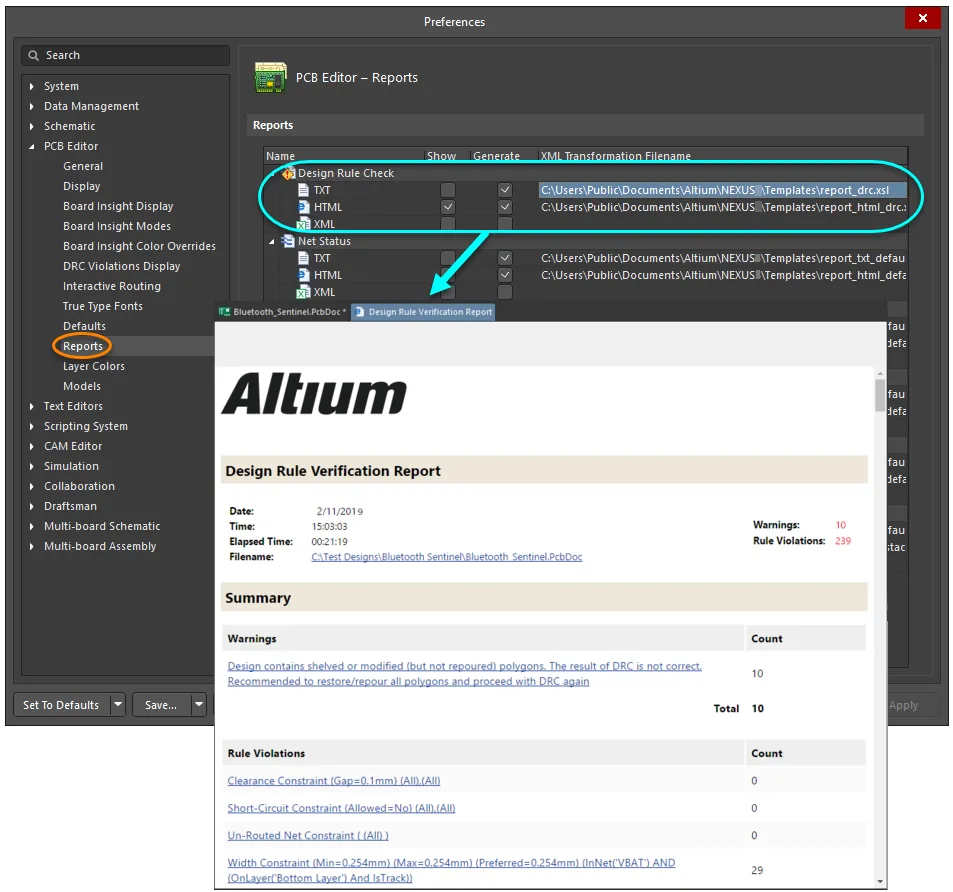Screen dimensions: 953x892
Task: Select the Net Status TXT template path cell
Action: (x=723, y=258)
